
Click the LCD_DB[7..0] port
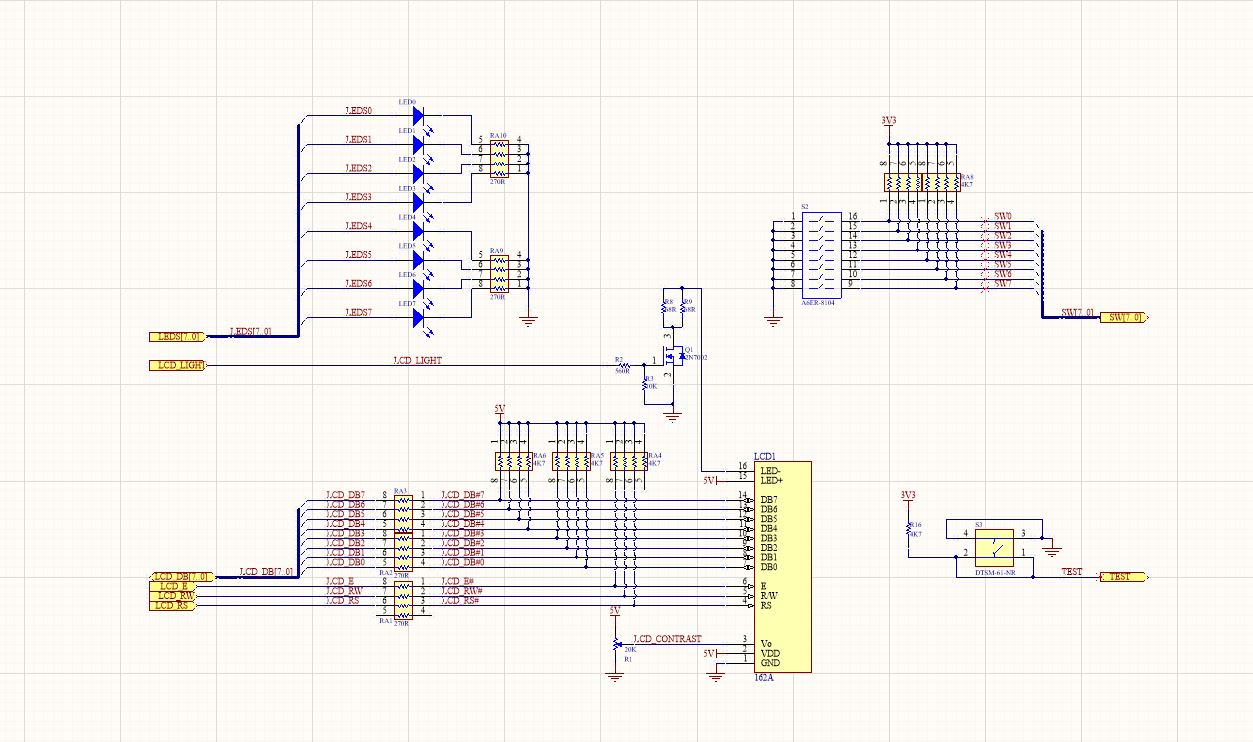pos(180,577)
